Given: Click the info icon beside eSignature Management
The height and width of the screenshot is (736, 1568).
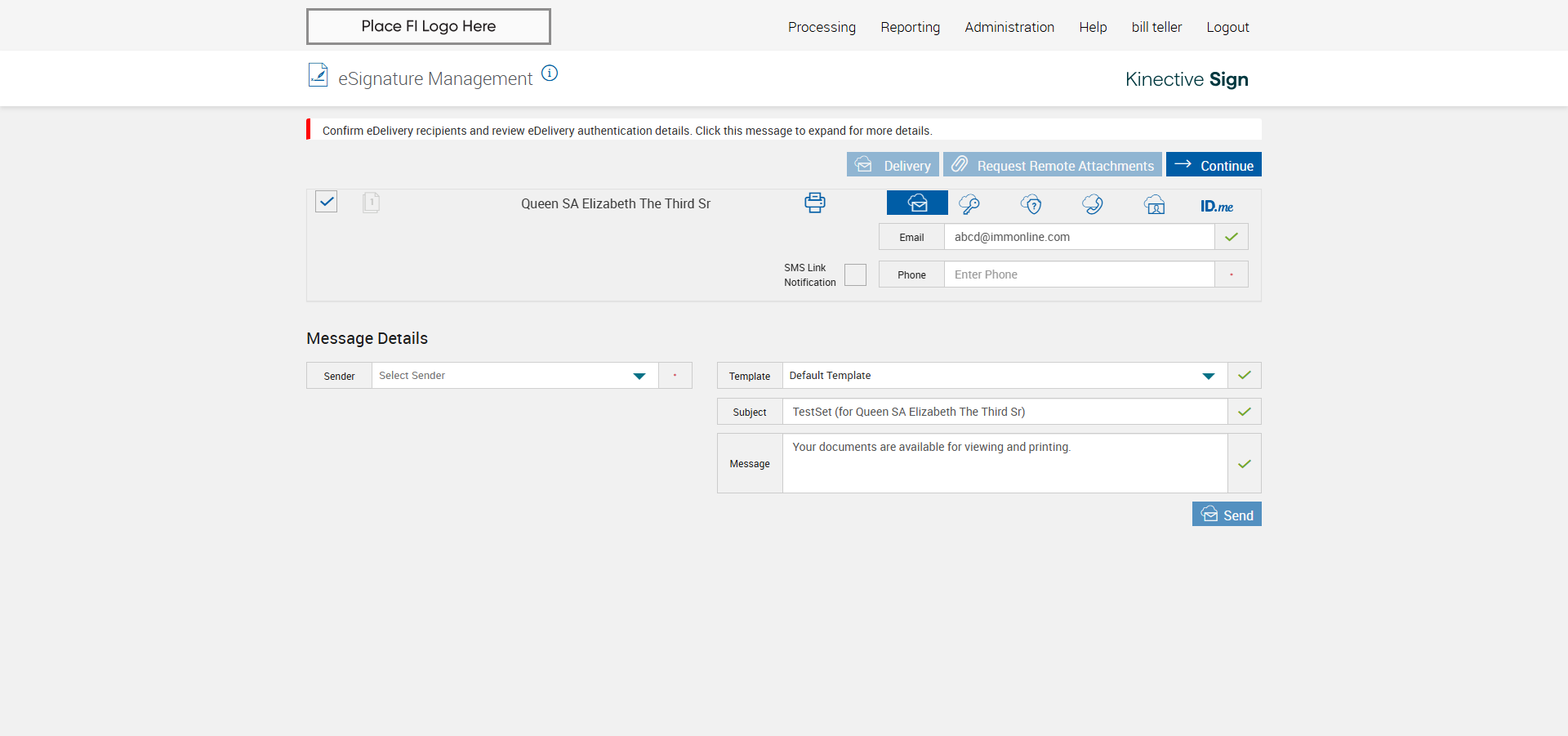Looking at the screenshot, I should click(550, 74).
